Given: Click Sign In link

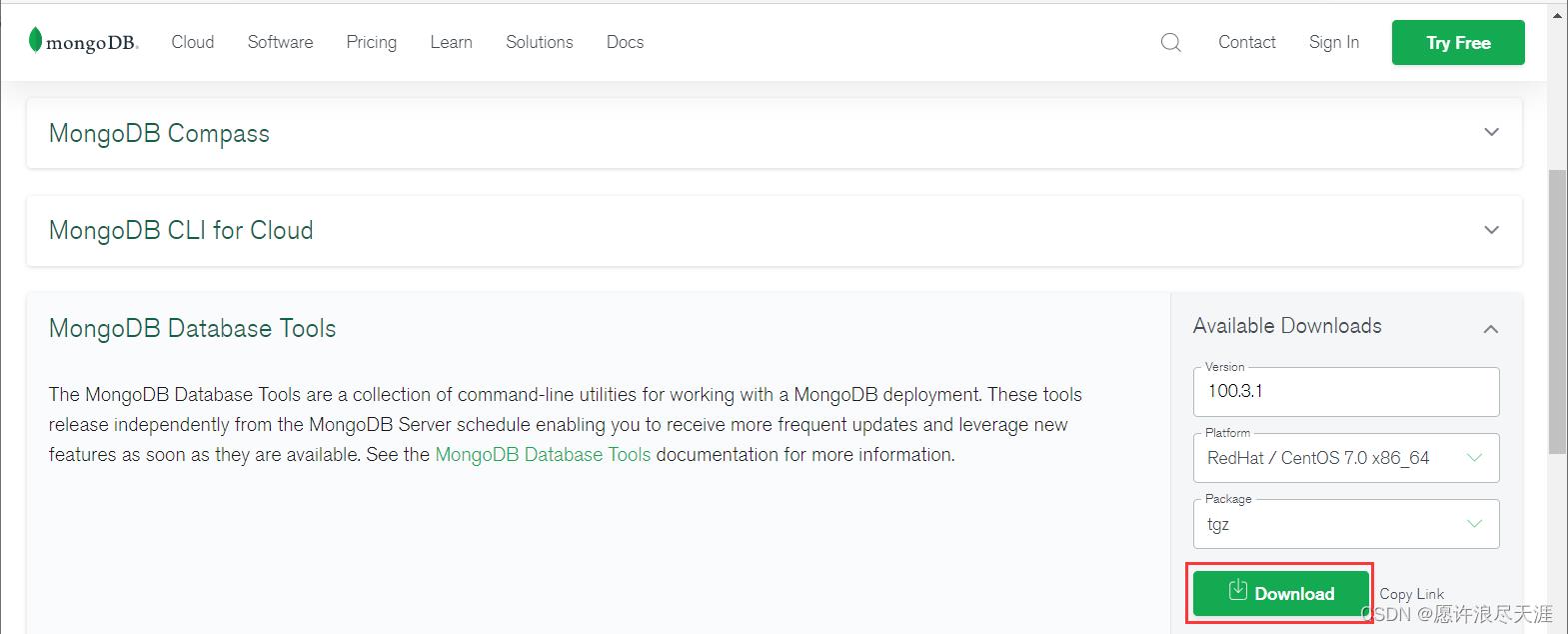Looking at the screenshot, I should [1333, 42].
